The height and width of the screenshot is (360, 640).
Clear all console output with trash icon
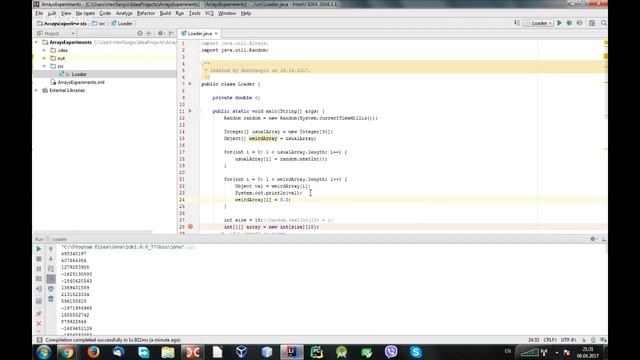click(x=51, y=299)
